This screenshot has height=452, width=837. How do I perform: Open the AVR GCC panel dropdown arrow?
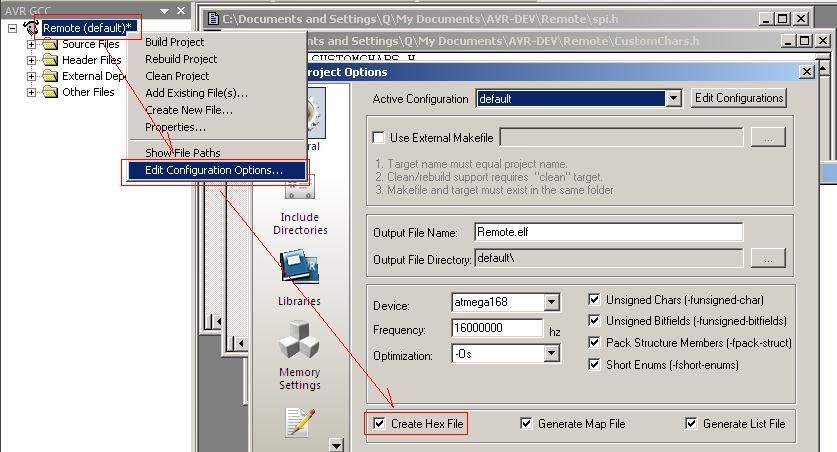click(x=164, y=11)
